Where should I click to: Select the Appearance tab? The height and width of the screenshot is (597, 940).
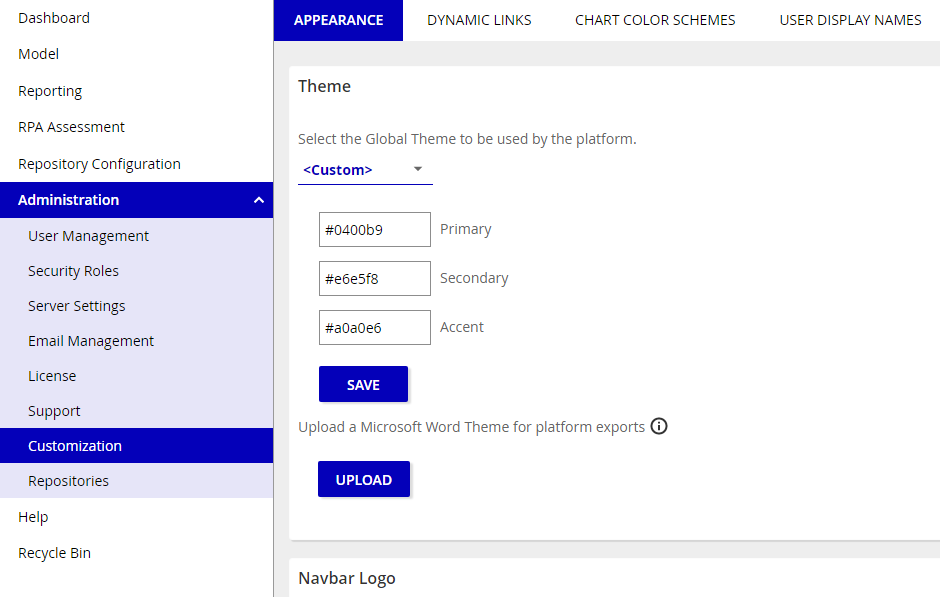coord(338,20)
